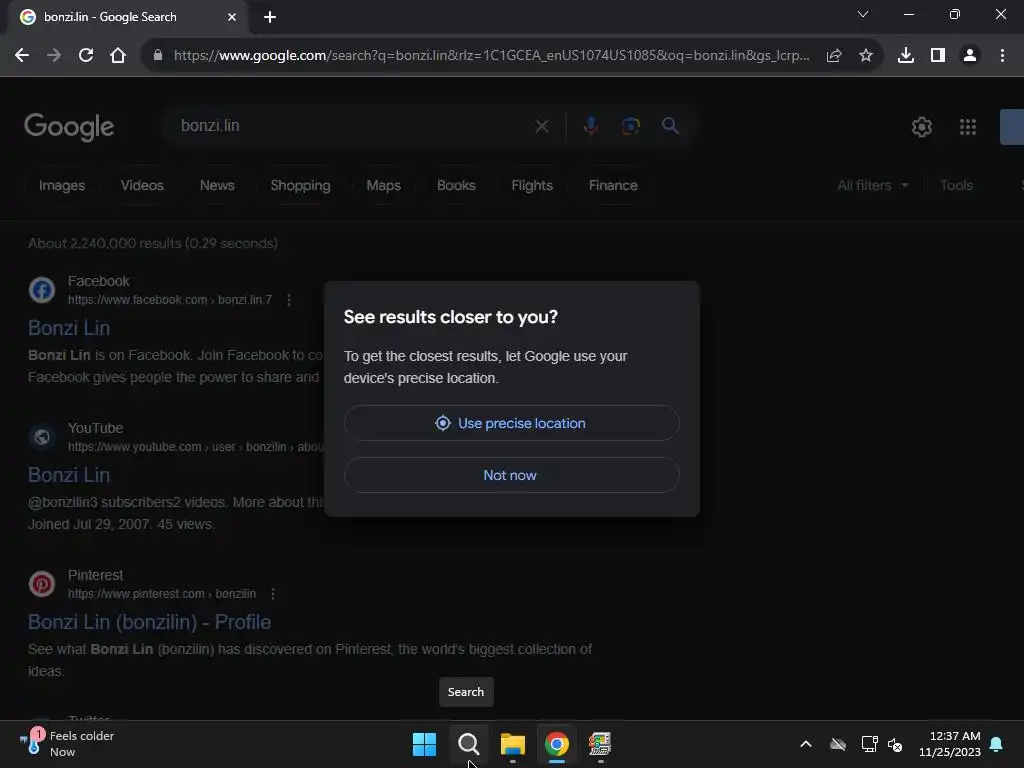Open the search Tools option
1024x768 pixels.
956,185
